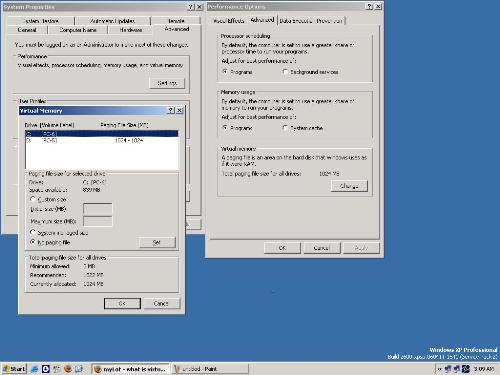The width and height of the screenshot is (500, 375).
Task: Select Programs under Memory usage
Action: click(x=225, y=128)
